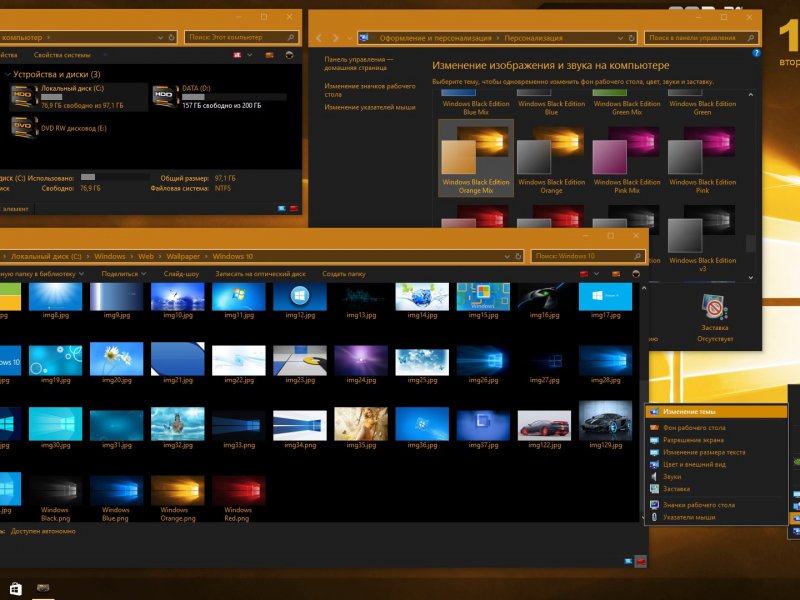Click help circle icon in This PC toolbar
The image size is (800, 600).
(289, 55)
